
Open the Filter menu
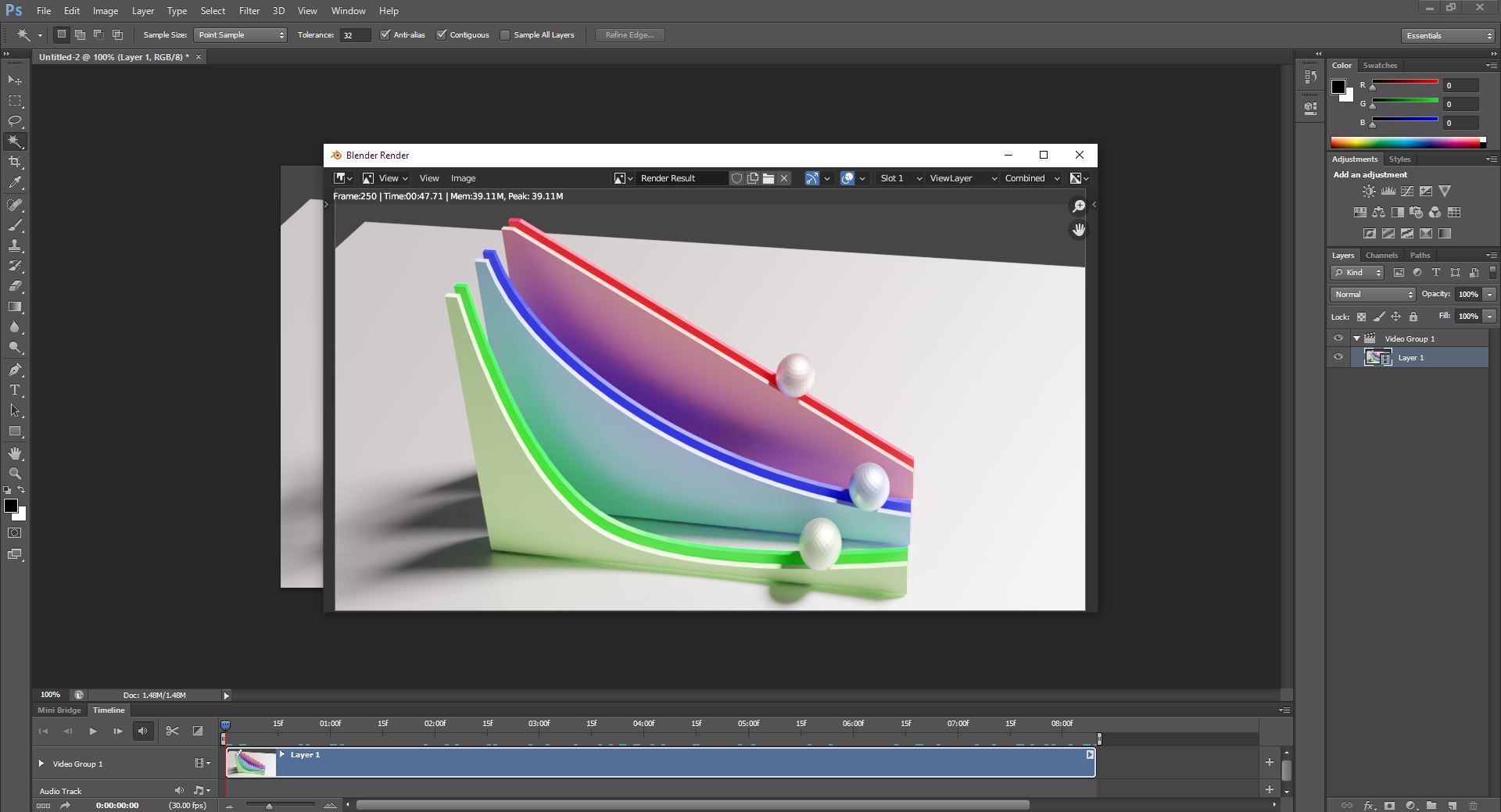pos(249,11)
